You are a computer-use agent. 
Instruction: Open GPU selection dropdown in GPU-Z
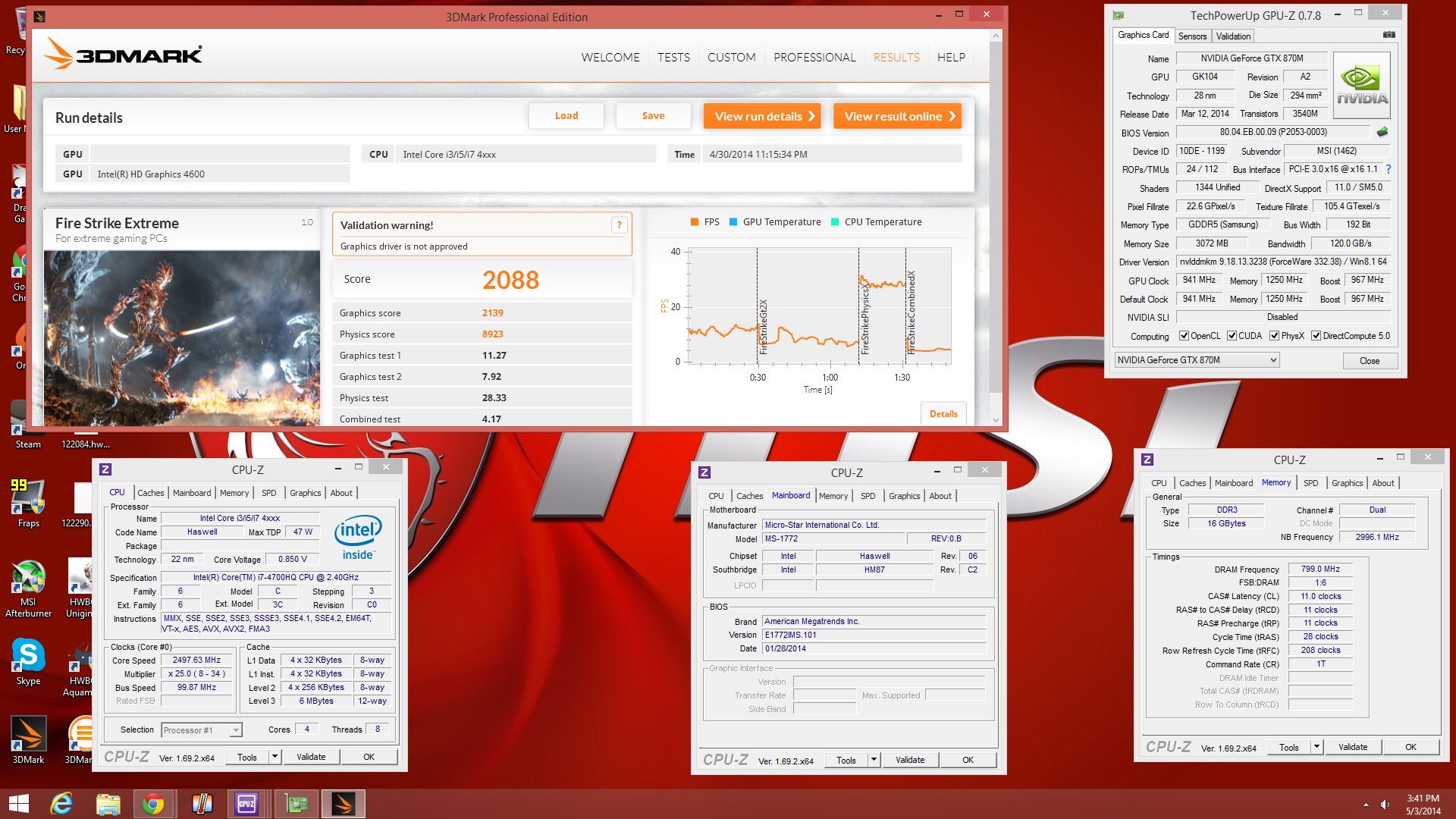point(1197,360)
